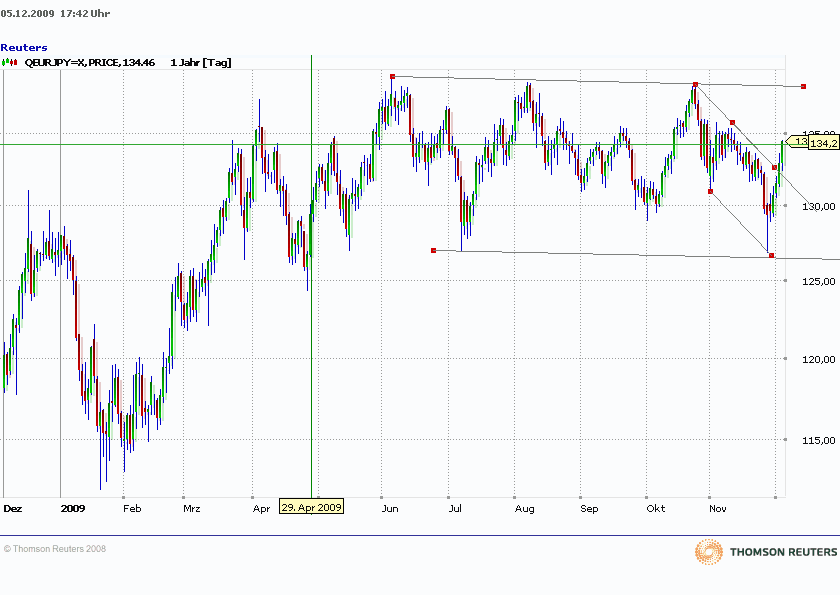Select the late-November low red anchor
The width and height of the screenshot is (840, 595).
click(771, 255)
